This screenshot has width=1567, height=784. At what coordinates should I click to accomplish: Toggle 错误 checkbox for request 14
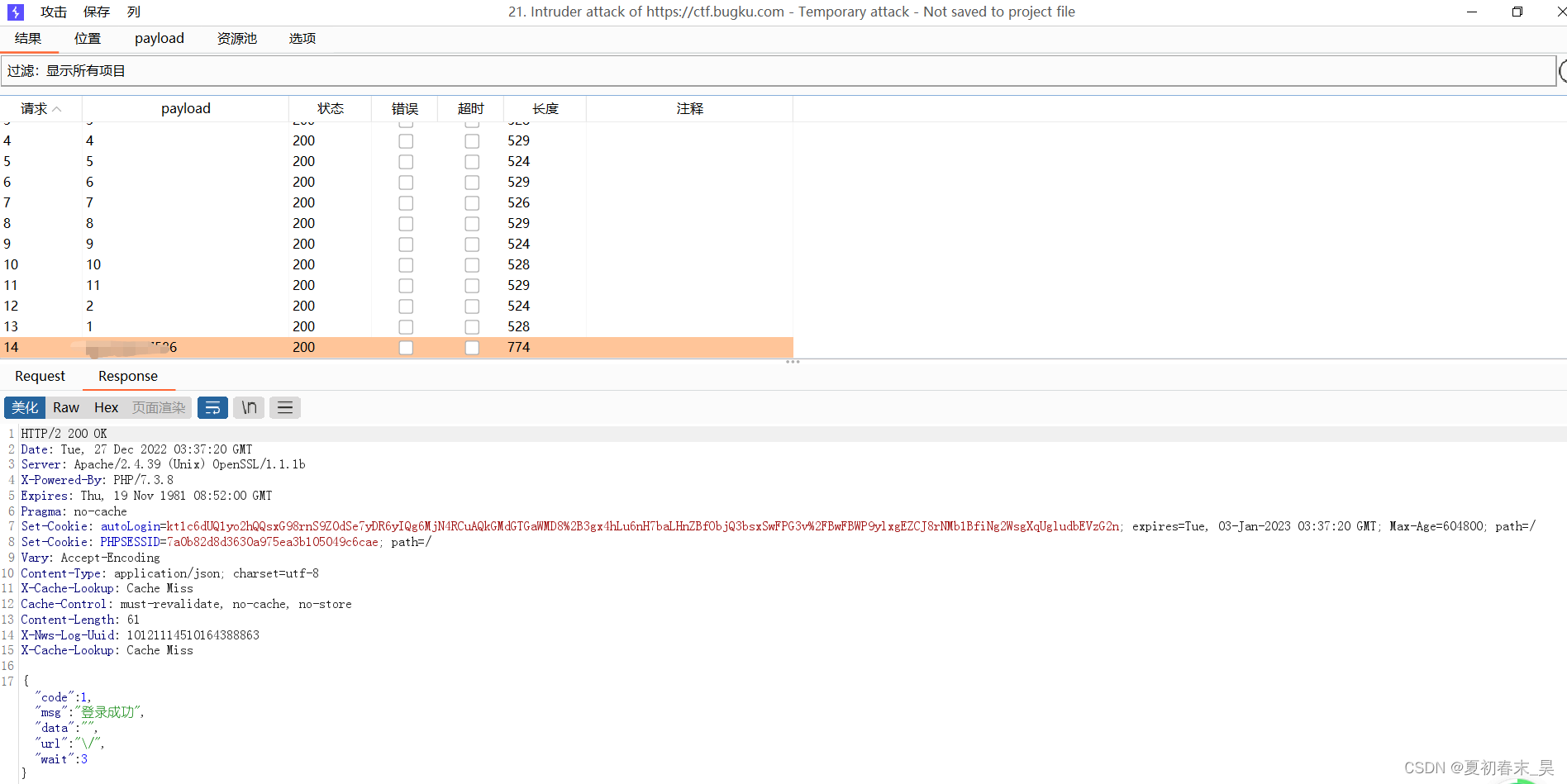pos(406,348)
